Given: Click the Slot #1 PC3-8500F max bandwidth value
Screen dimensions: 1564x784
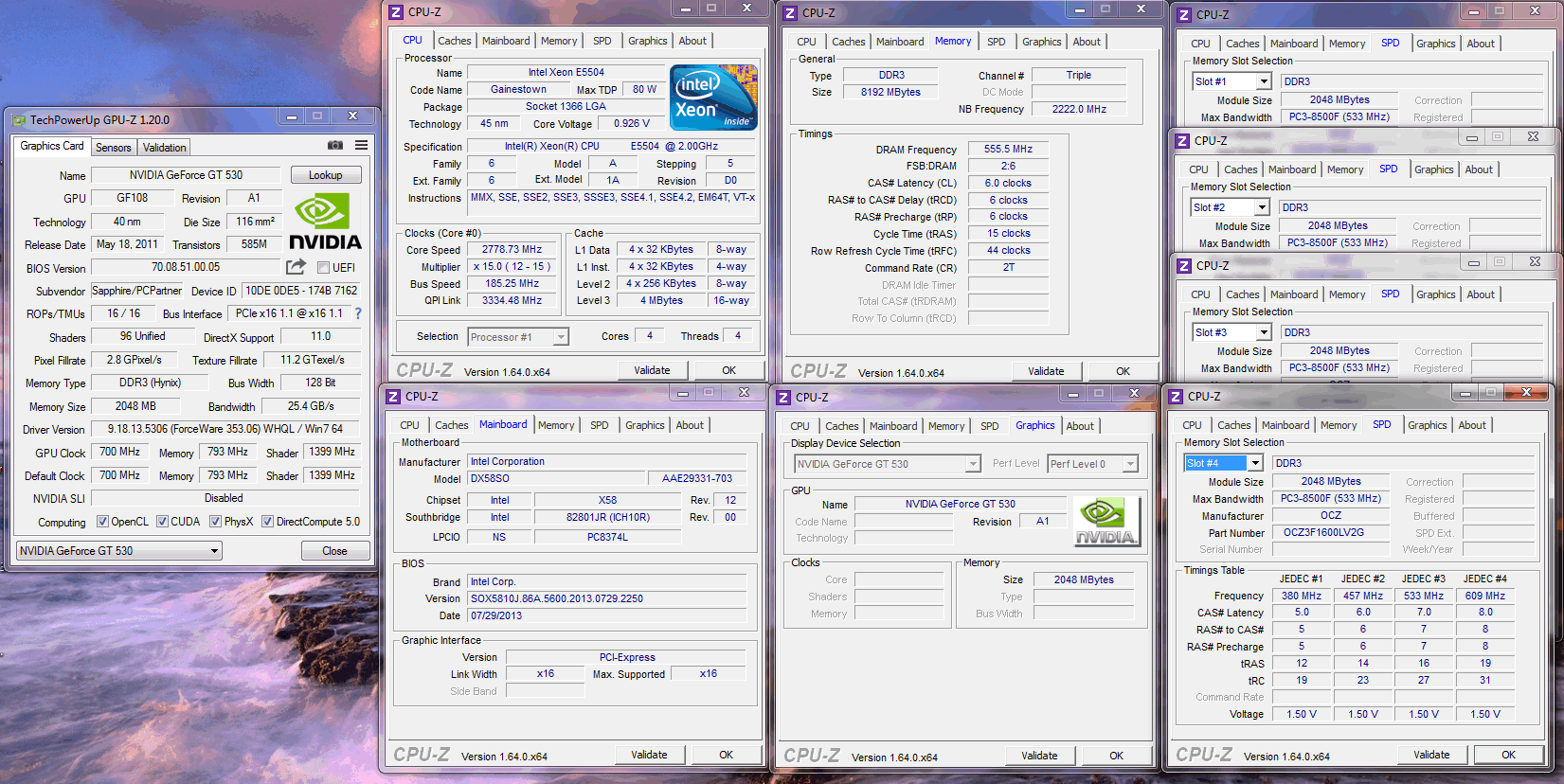Looking at the screenshot, I should point(1339,116).
